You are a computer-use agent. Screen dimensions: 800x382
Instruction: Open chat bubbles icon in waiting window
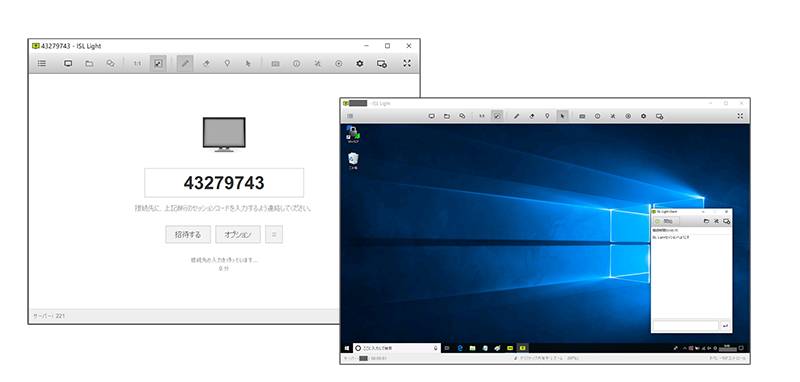tap(110, 64)
